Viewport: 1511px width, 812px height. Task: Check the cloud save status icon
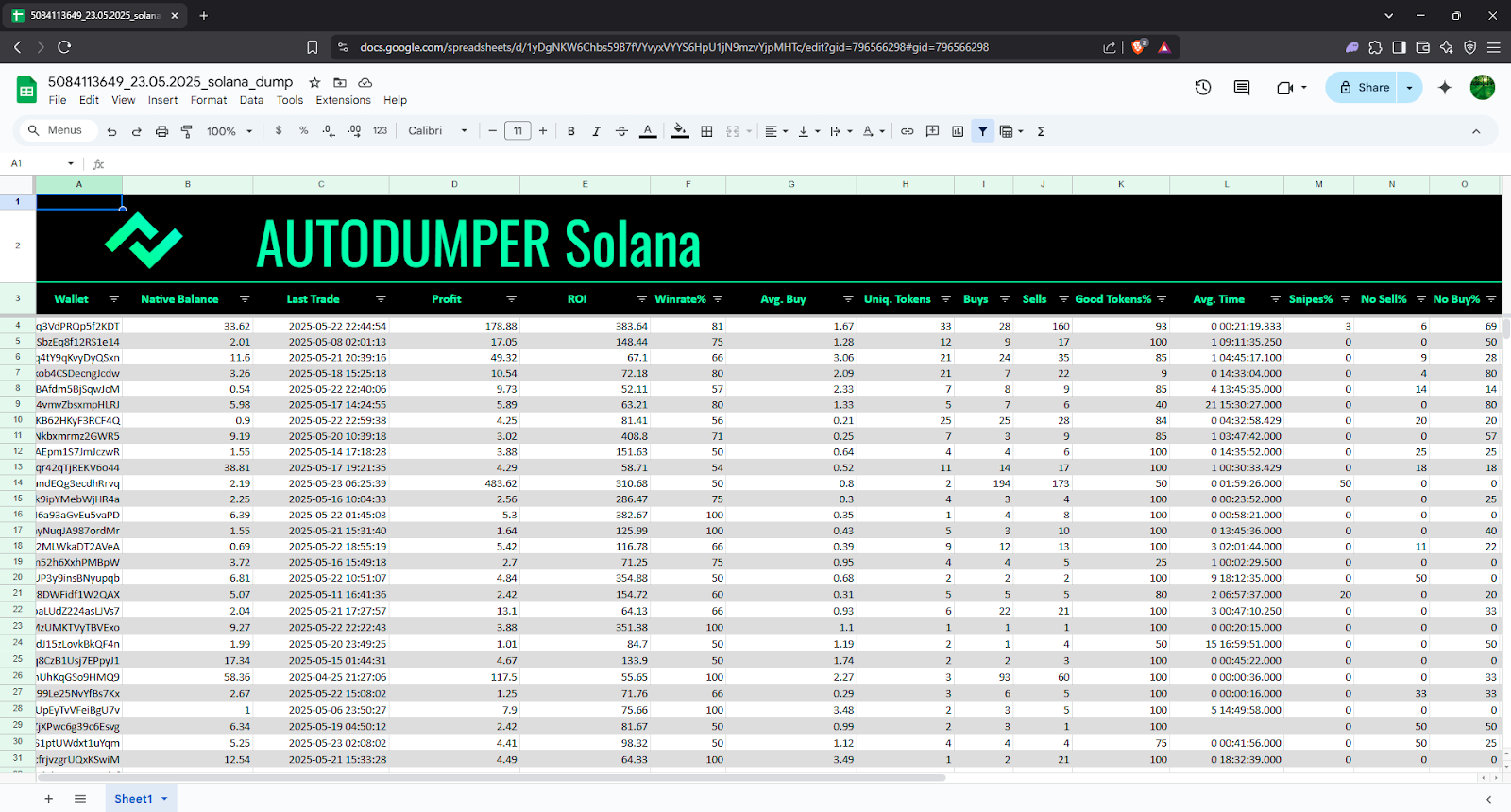click(365, 82)
